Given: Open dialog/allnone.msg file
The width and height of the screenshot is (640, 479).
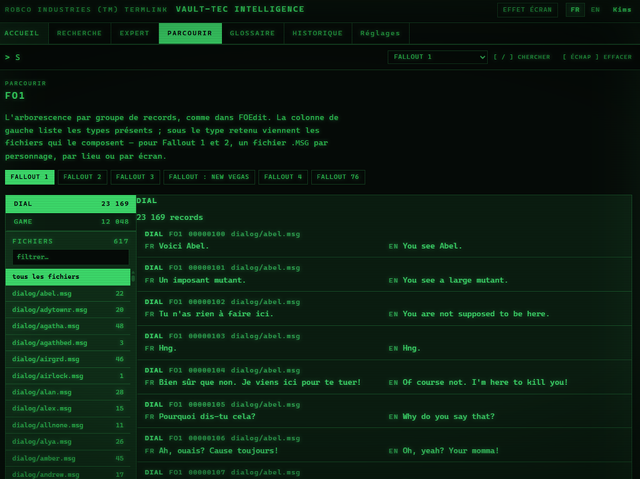Looking at the screenshot, I should [68, 426].
